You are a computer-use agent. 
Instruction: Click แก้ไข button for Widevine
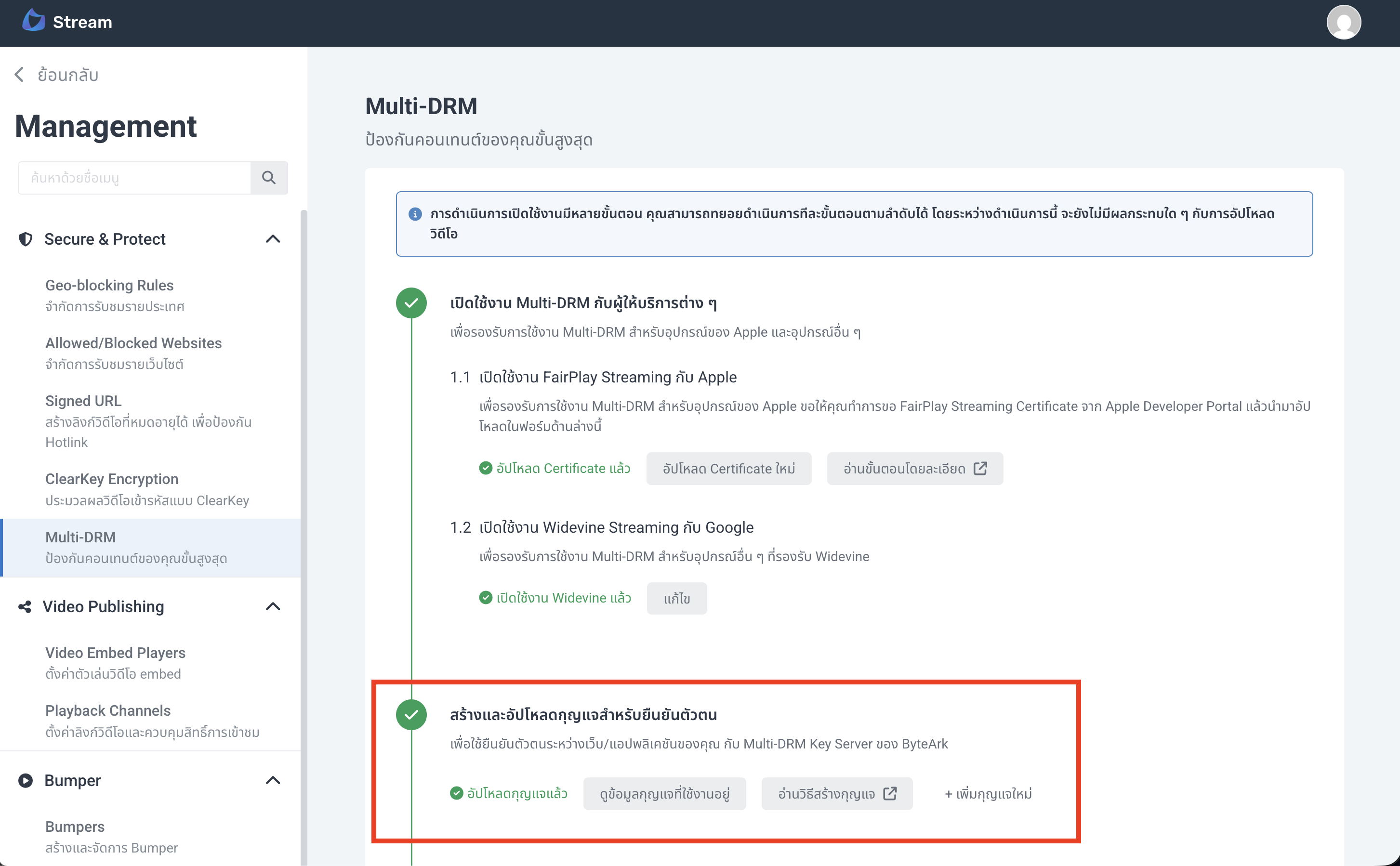click(676, 599)
